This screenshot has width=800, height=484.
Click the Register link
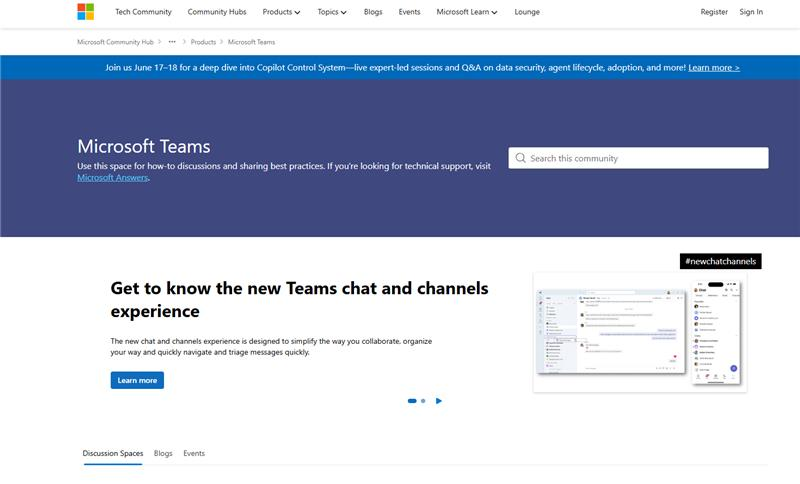pos(714,12)
